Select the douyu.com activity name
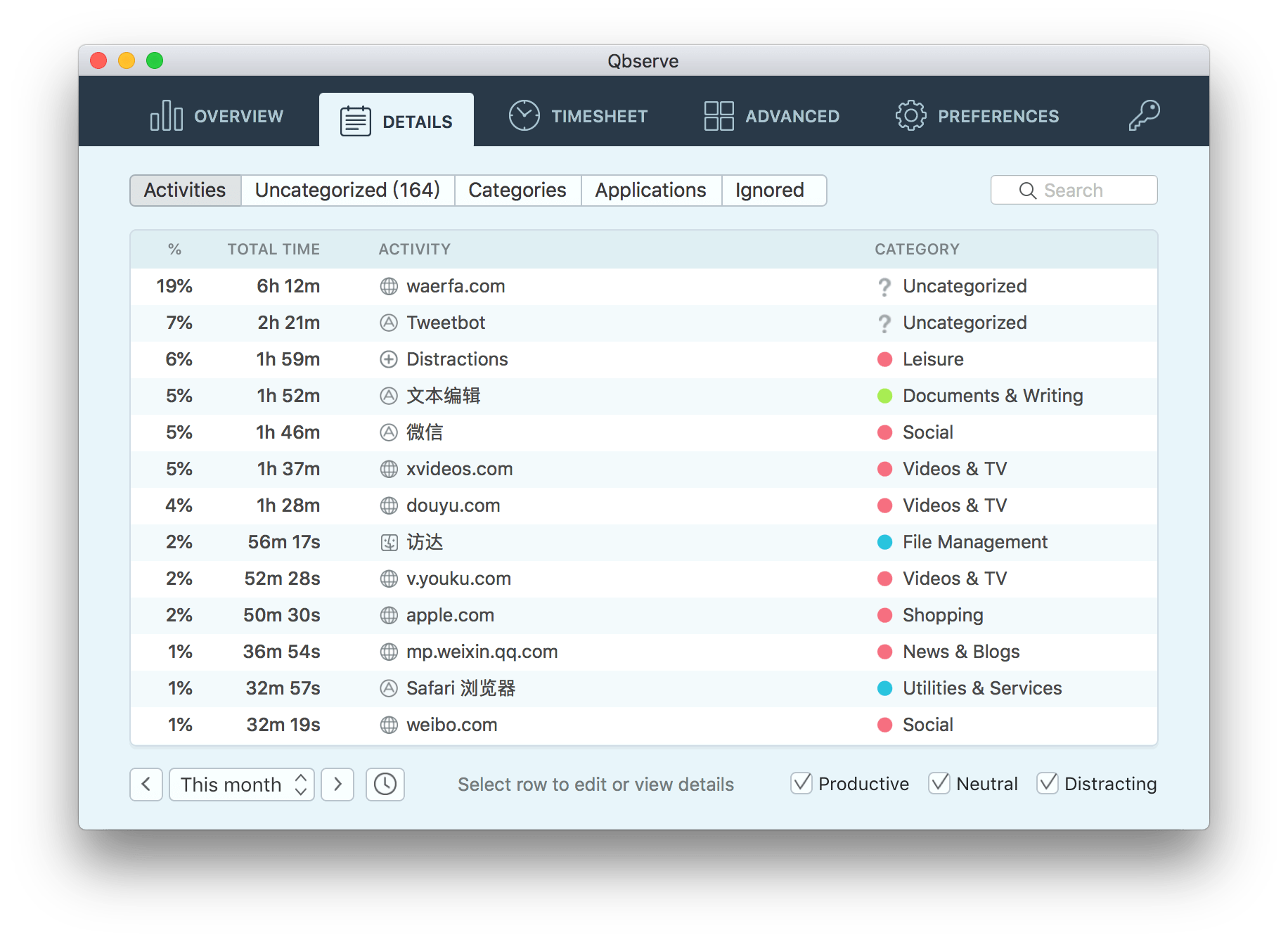Viewport: 1288px width, 942px height. point(453,506)
